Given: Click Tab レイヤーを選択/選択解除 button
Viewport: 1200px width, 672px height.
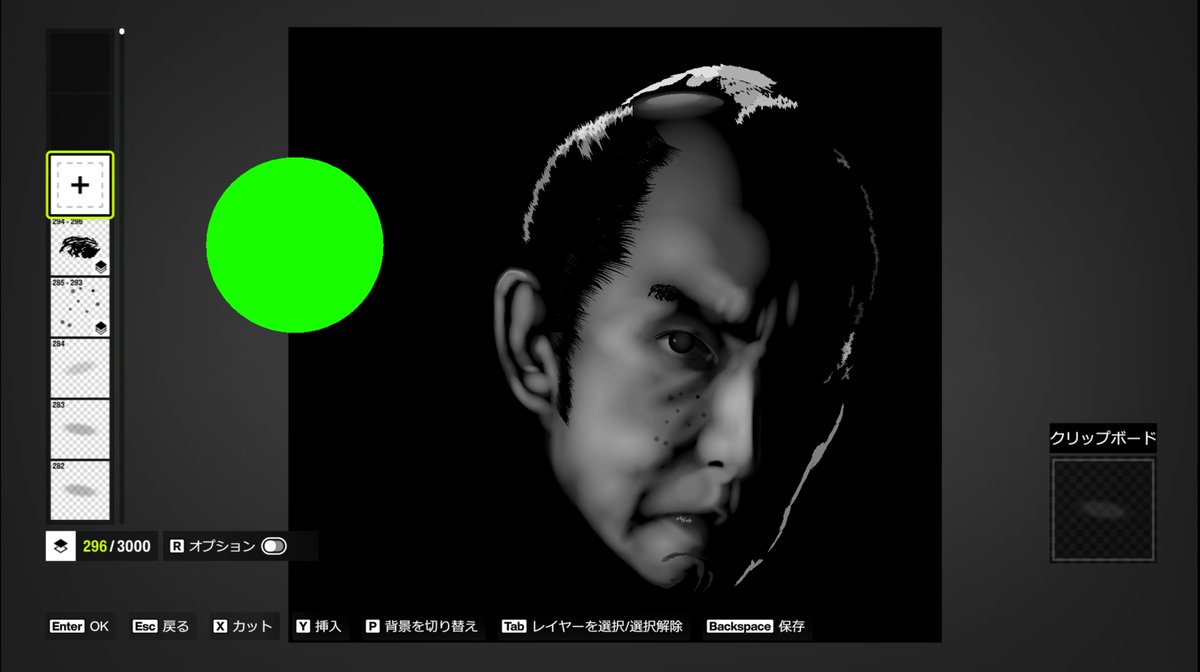Looking at the screenshot, I should point(594,627).
